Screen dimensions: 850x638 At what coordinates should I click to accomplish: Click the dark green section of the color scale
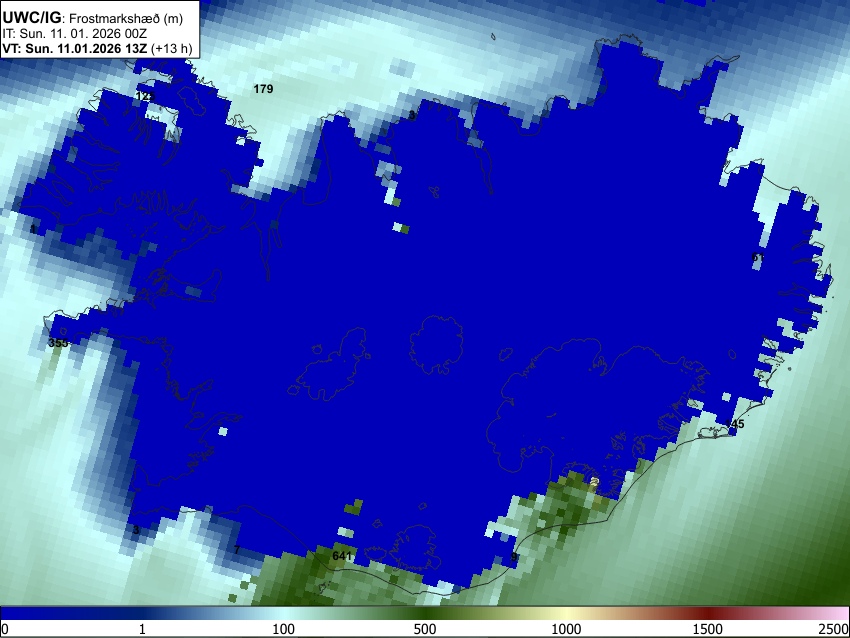tap(425, 613)
